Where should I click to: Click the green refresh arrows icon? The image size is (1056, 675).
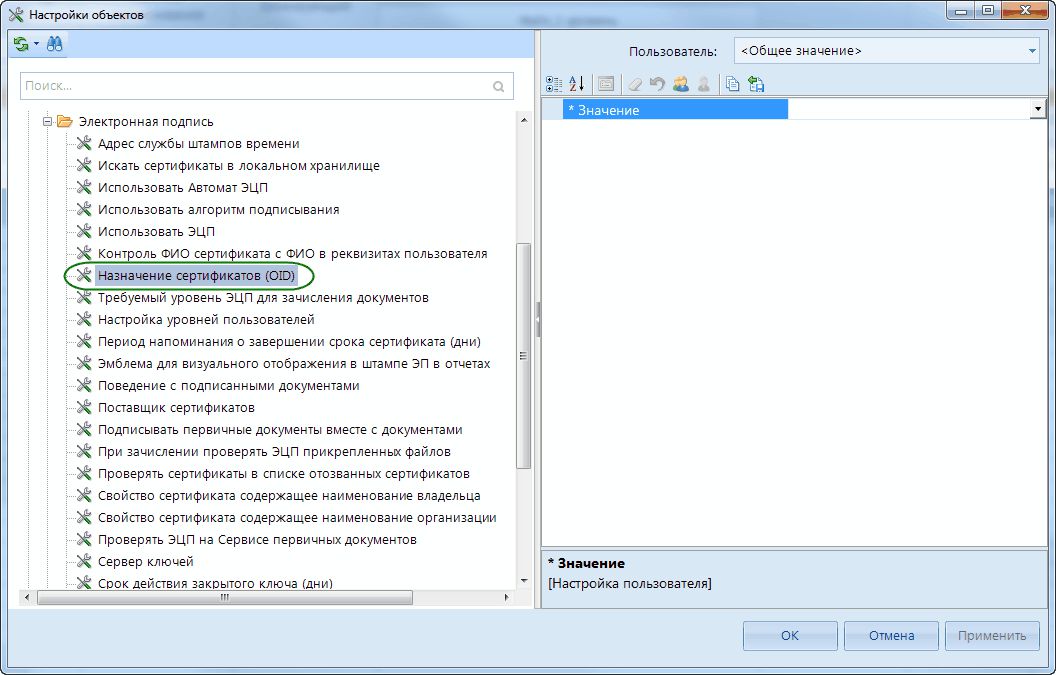pos(21,44)
